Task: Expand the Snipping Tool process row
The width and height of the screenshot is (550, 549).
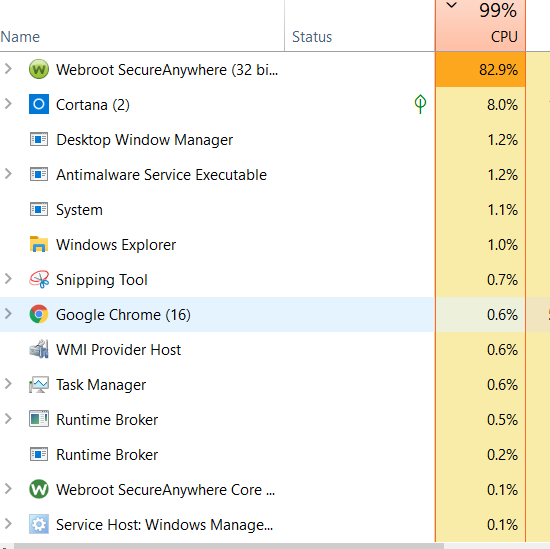Action: 8,279
